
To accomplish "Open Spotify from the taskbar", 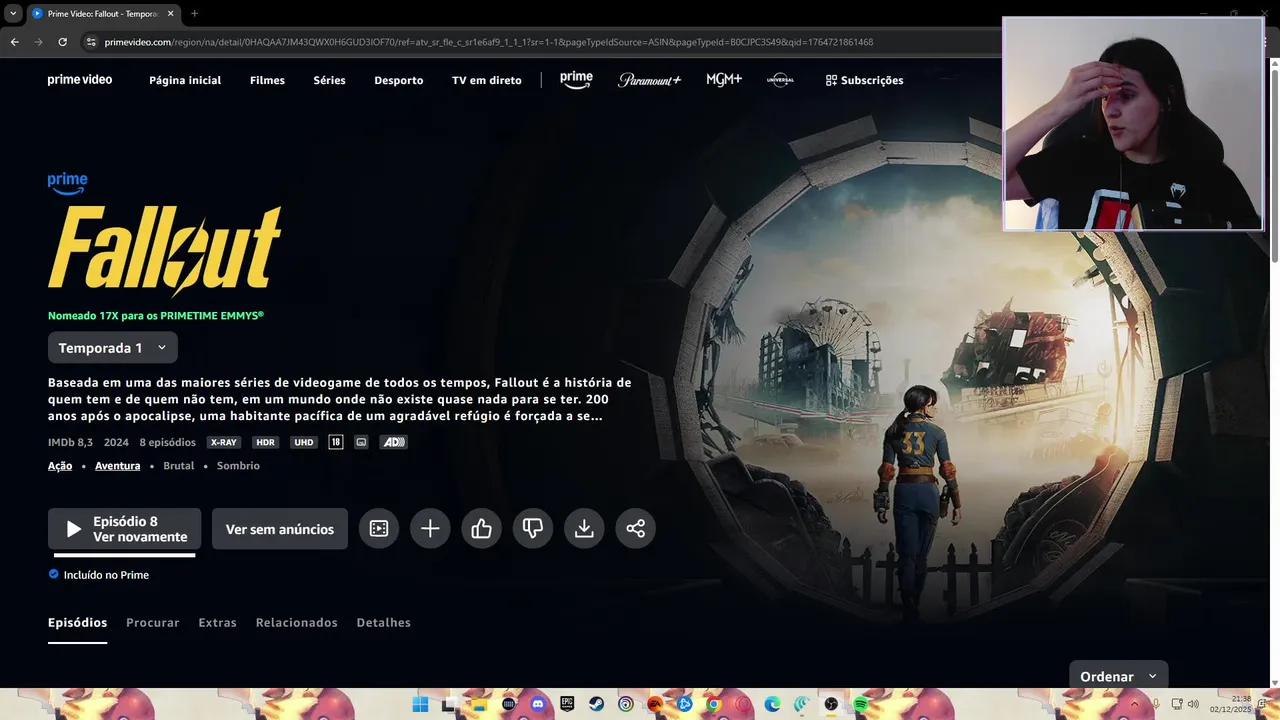I will coord(860,705).
